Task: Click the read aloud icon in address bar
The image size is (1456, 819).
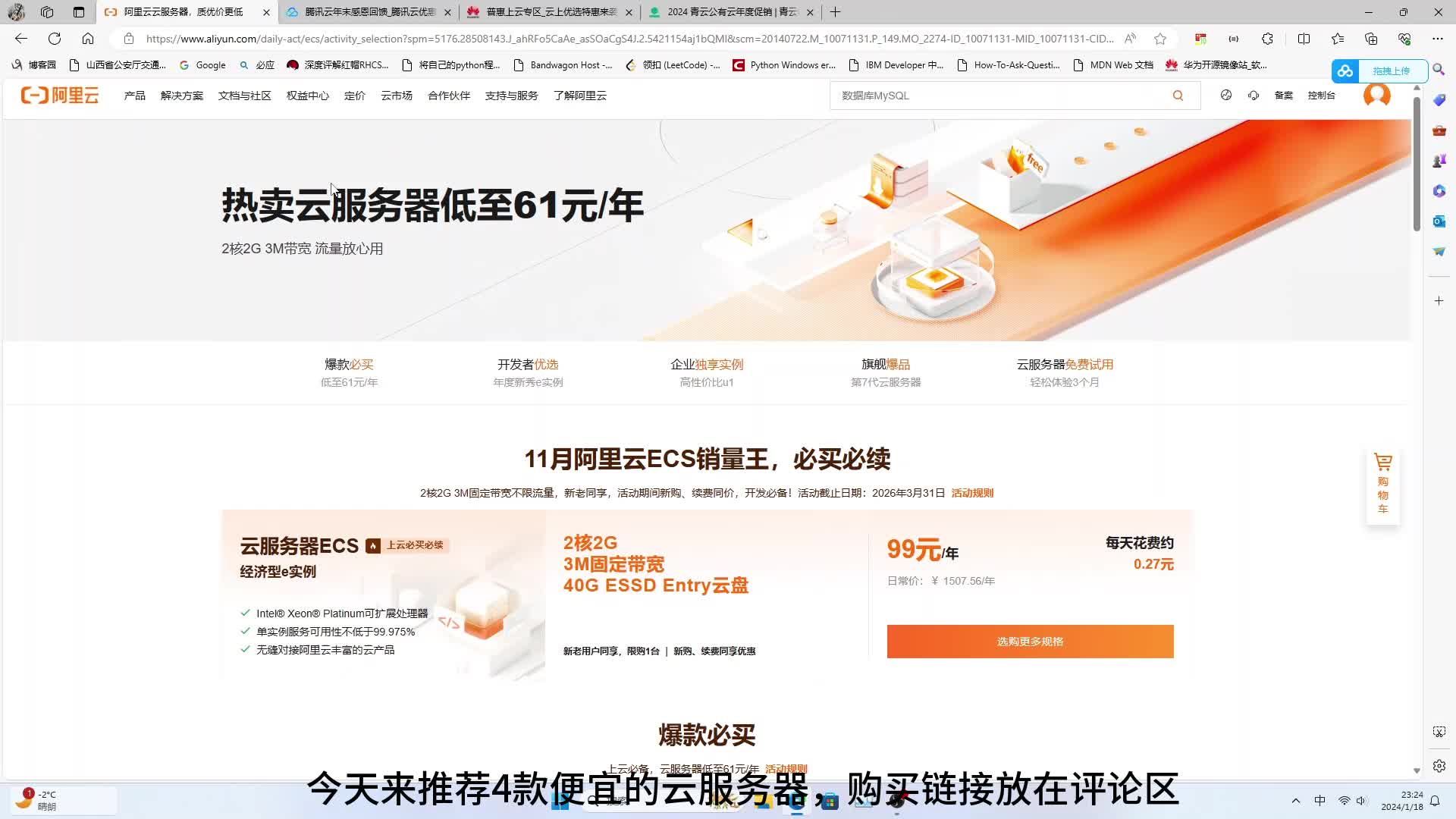Action: 1130,39
